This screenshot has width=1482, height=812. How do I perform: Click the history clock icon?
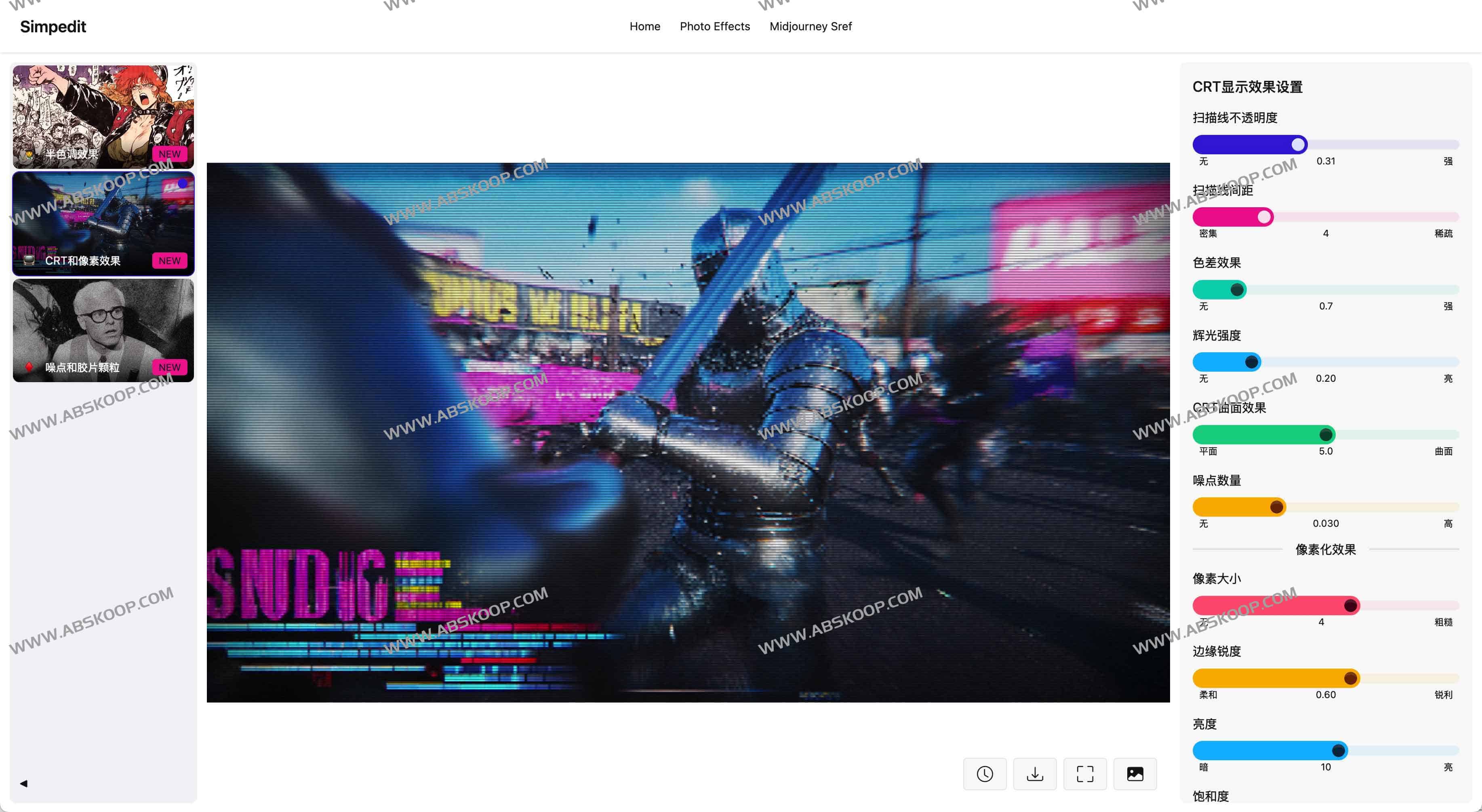coord(984,774)
